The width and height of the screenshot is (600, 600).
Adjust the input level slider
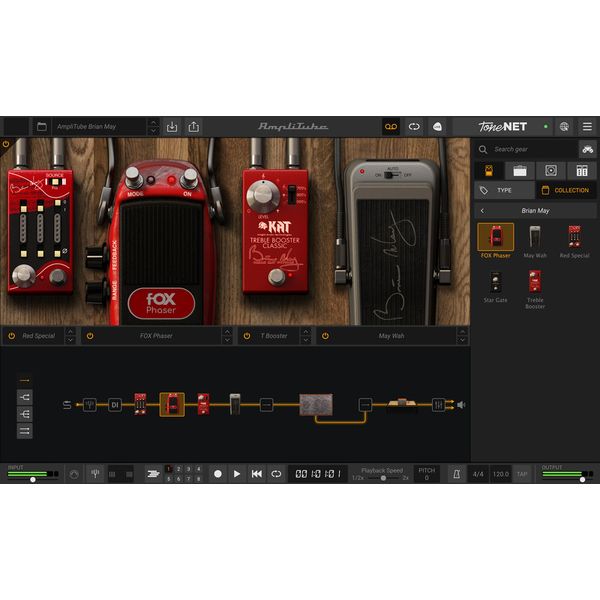click(x=33, y=479)
